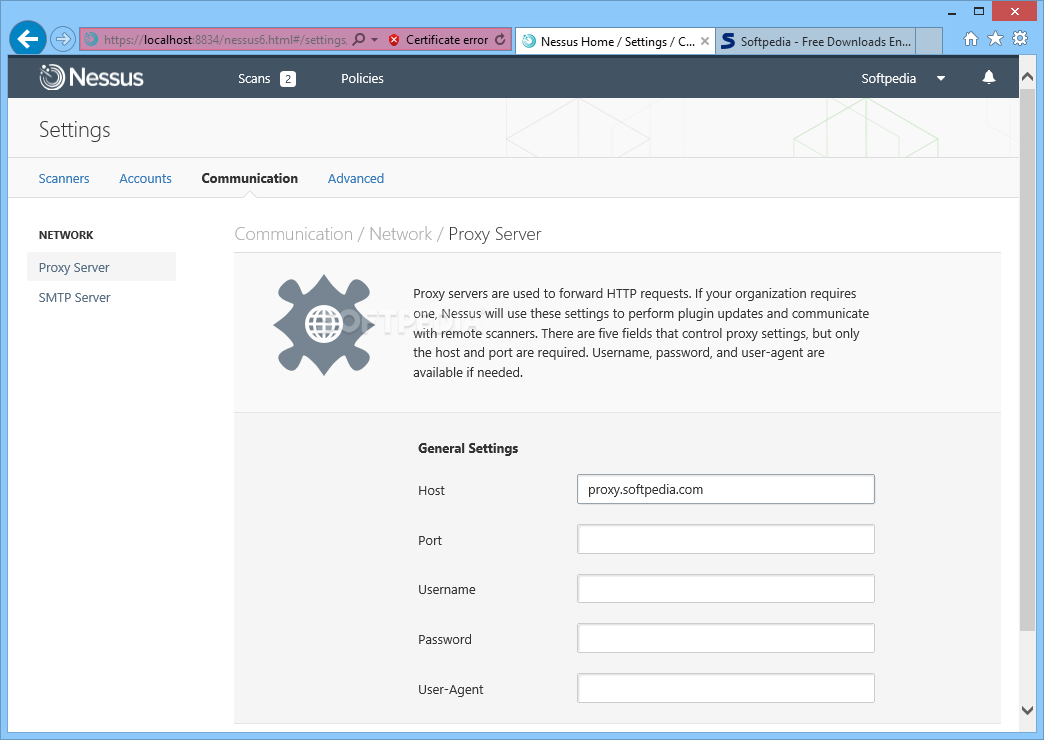Click the Communication breadcrumb
This screenshot has height=740, width=1044.
point(294,234)
